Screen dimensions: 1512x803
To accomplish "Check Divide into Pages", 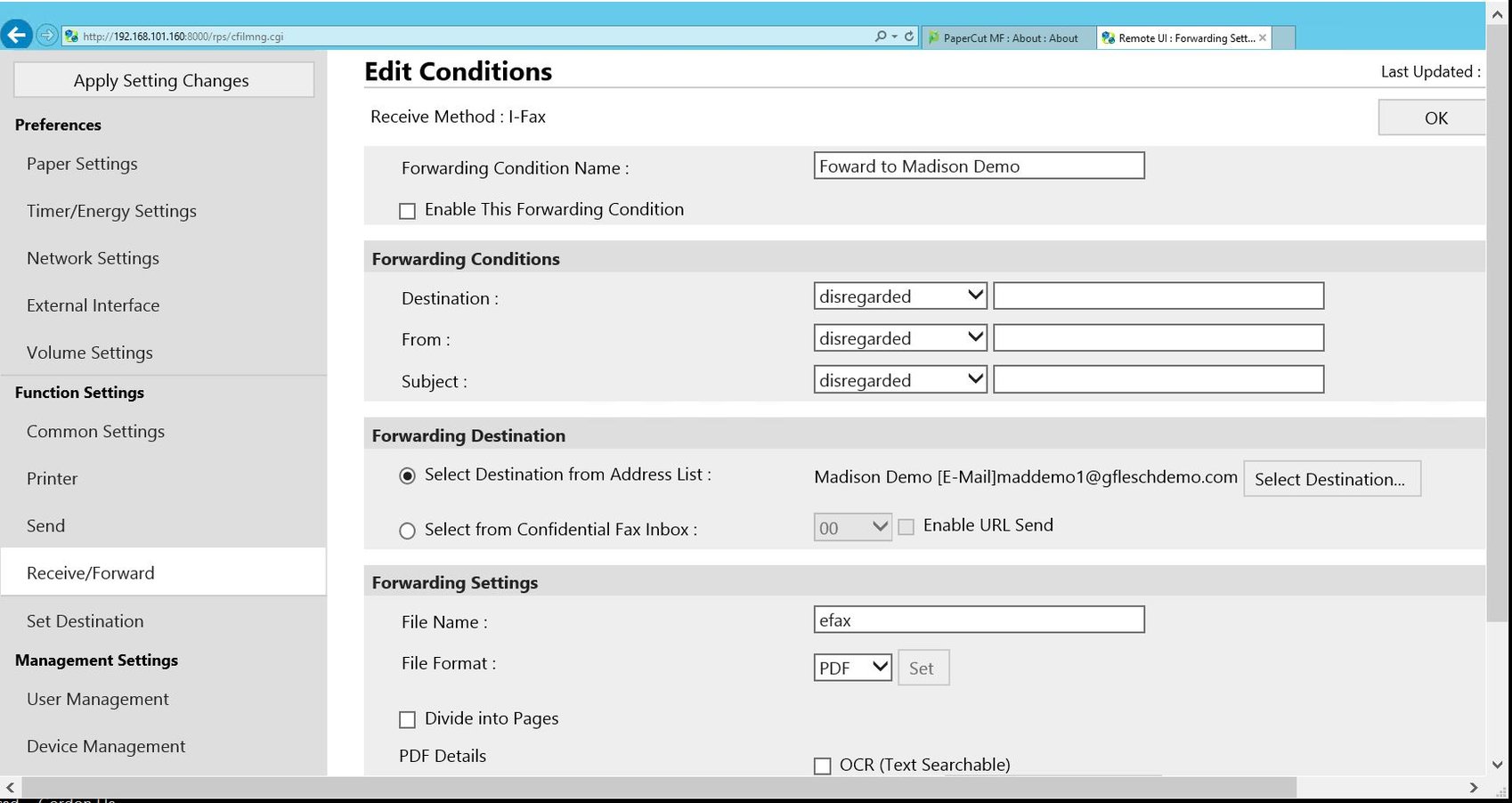I will (408, 719).
